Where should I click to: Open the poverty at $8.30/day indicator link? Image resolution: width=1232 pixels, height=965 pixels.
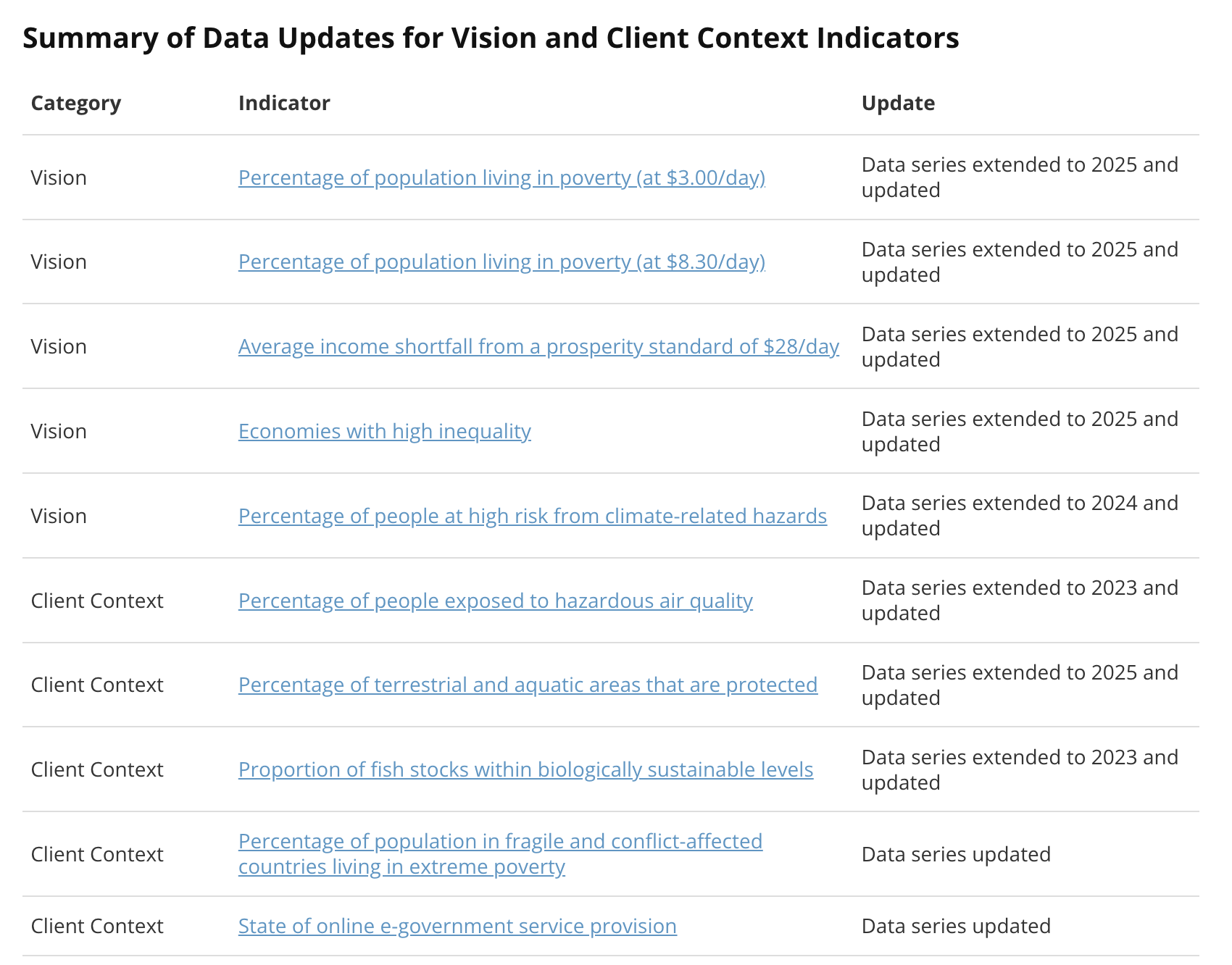[x=501, y=262]
